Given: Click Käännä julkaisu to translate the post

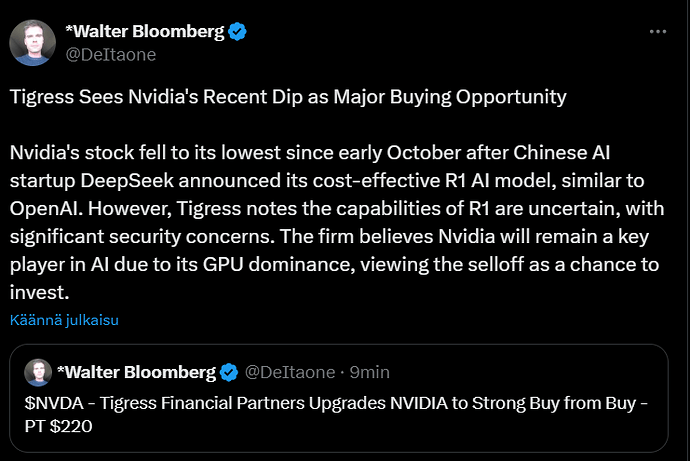Looking at the screenshot, I should [x=64, y=320].
